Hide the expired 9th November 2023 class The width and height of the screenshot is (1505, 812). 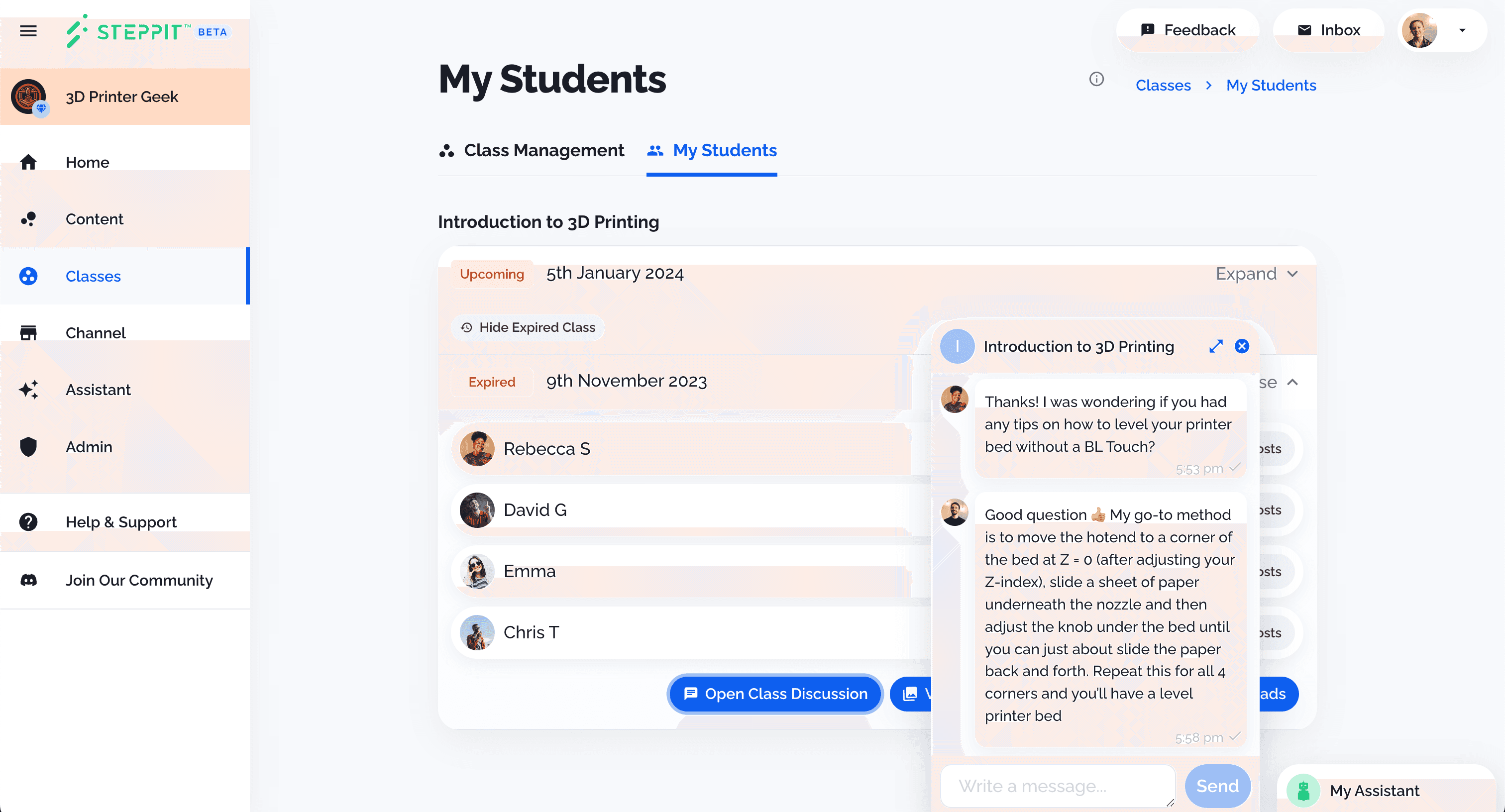pyautogui.click(x=528, y=326)
